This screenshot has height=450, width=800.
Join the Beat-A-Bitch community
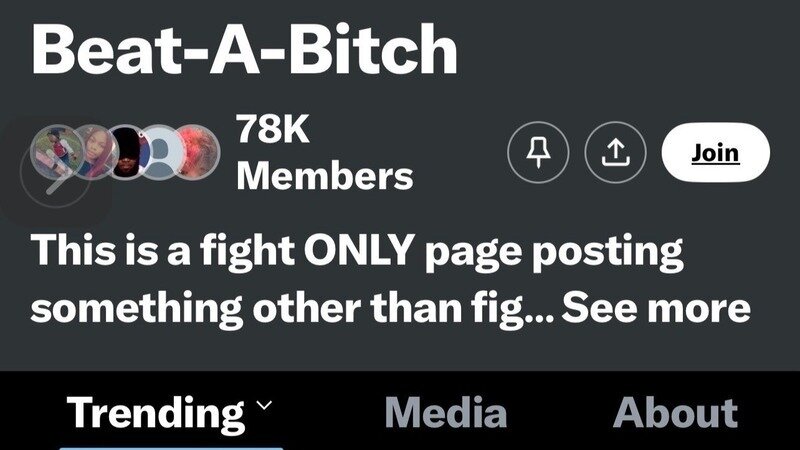[715, 152]
